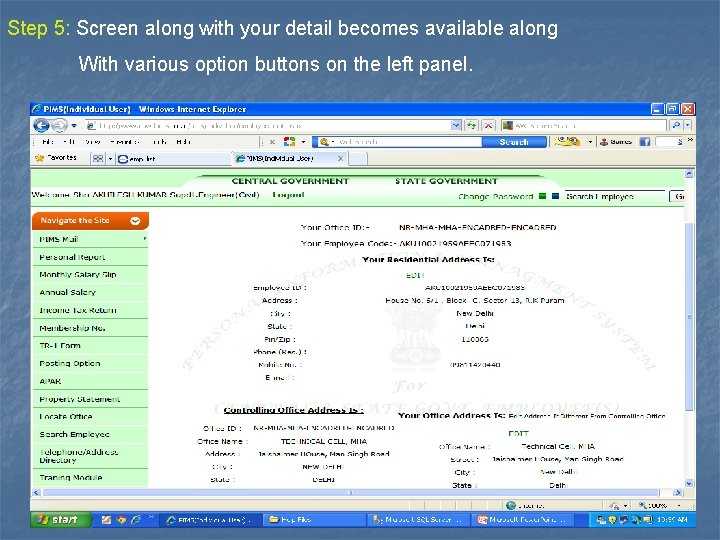Screen dimensions: 720x540
Task: Click the Quick Tabs grid icon
Action: tap(98, 159)
